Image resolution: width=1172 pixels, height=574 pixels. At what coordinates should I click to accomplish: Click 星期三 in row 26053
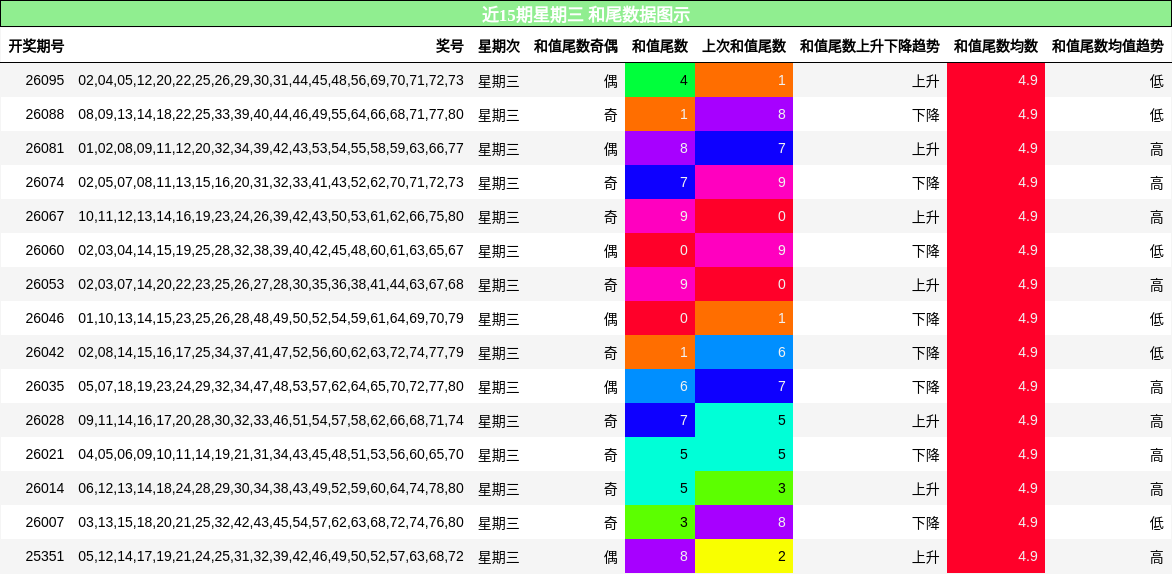tap(499, 285)
